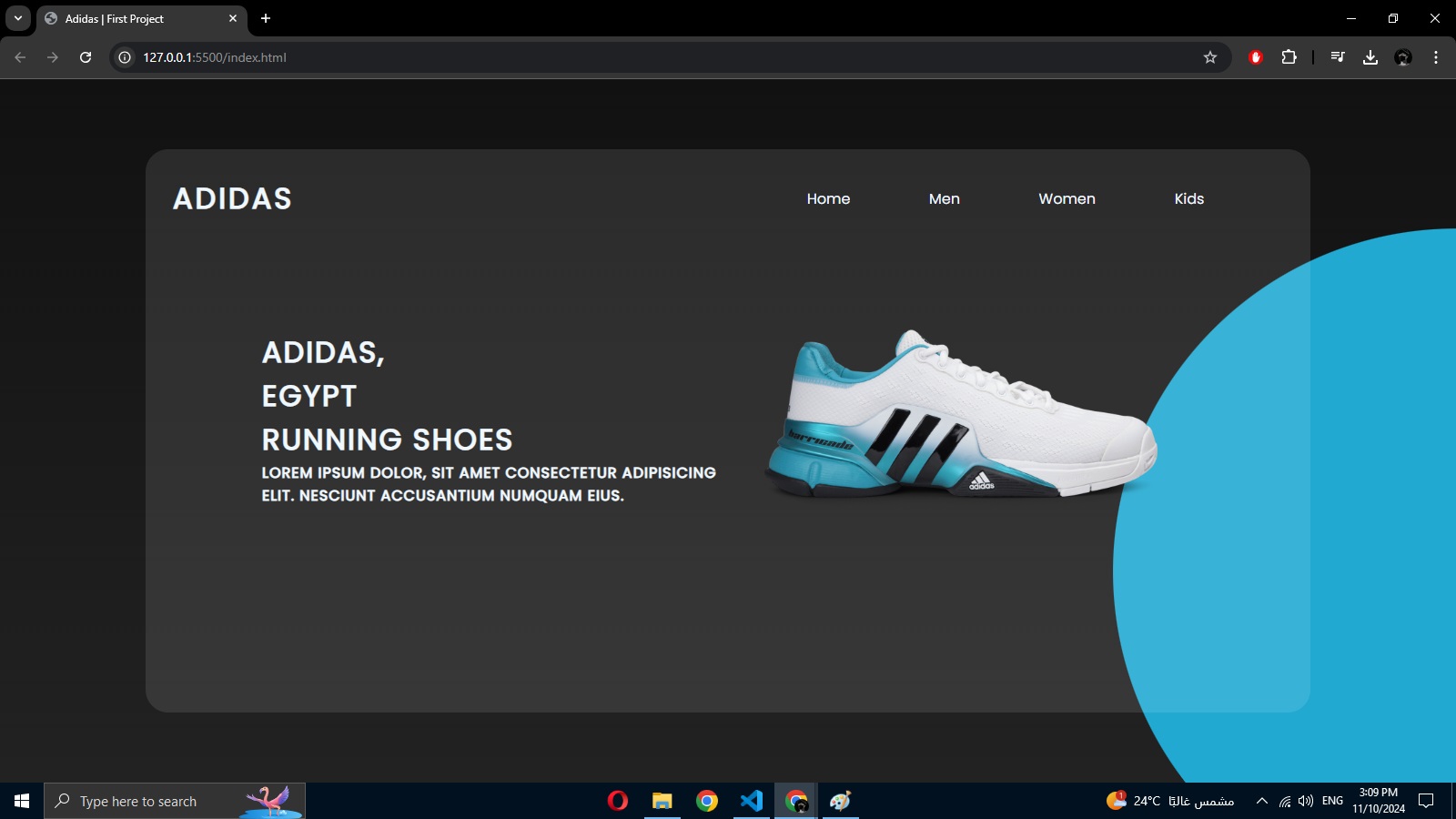Close the Adidas First Project tab

233,18
